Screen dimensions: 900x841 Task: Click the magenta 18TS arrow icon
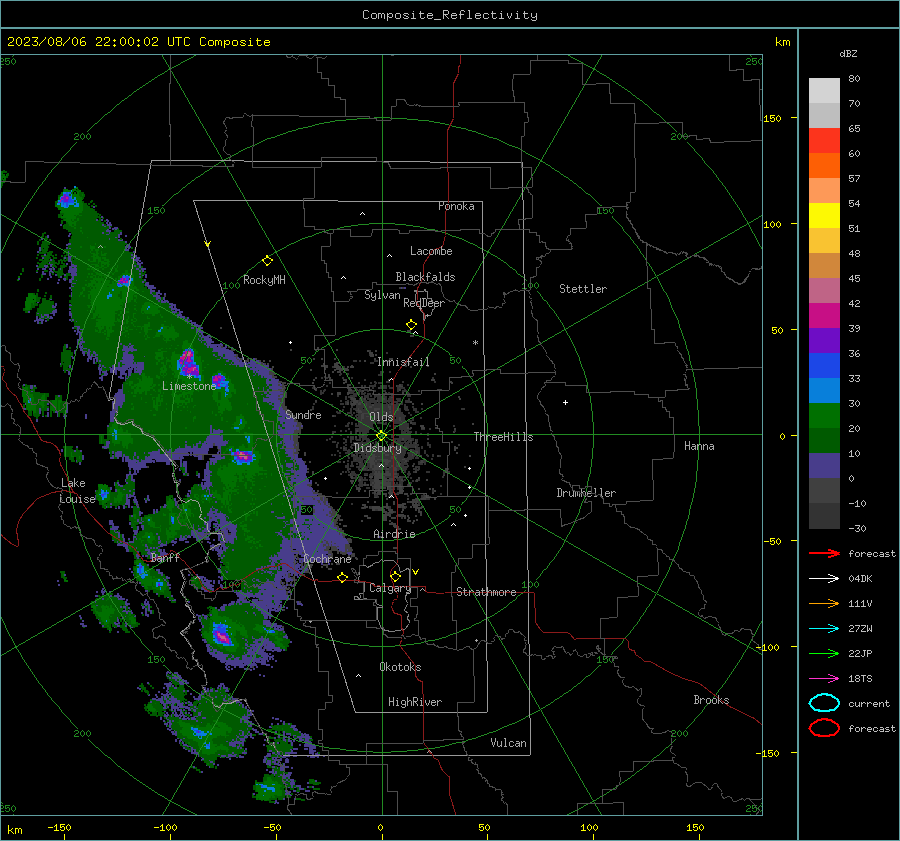click(824, 678)
